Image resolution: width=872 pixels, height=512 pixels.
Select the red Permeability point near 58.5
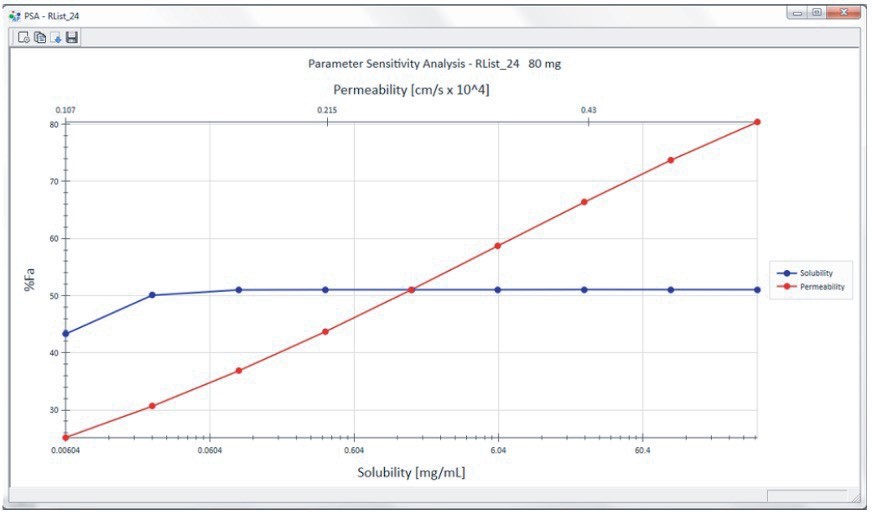click(498, 246)
